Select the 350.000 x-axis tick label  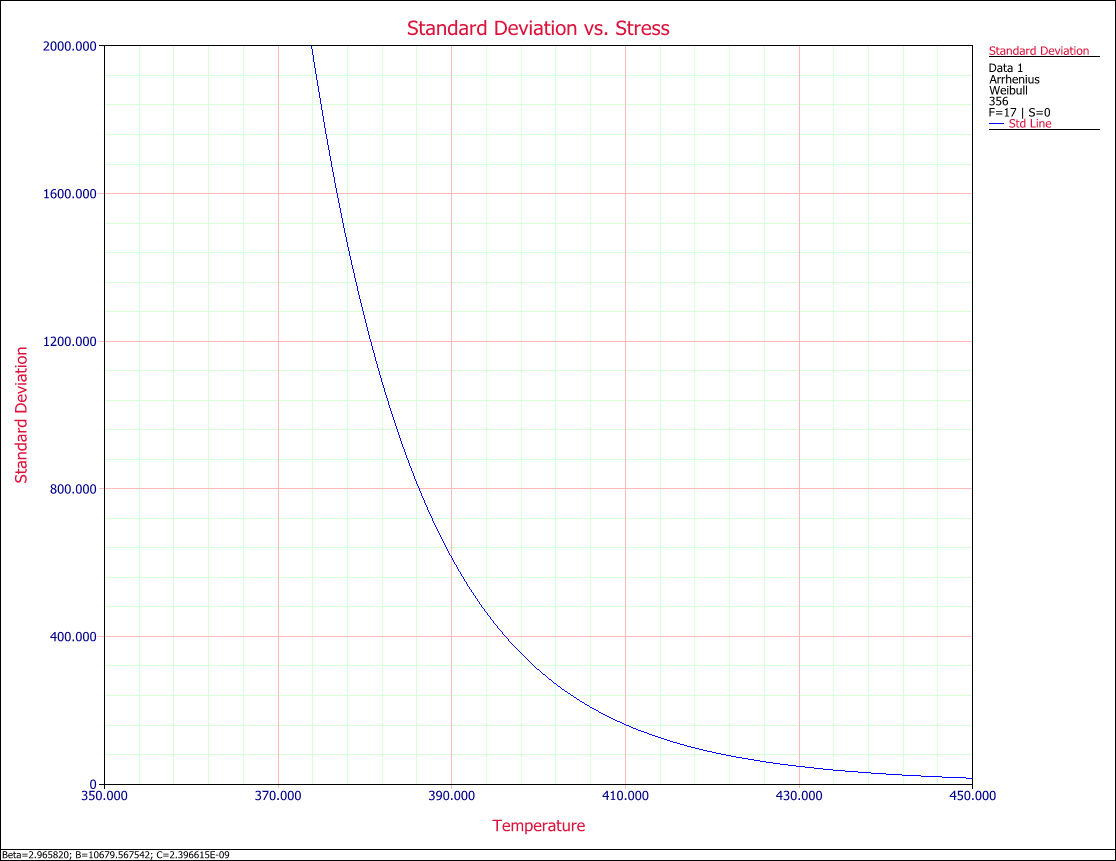[104, 797]
